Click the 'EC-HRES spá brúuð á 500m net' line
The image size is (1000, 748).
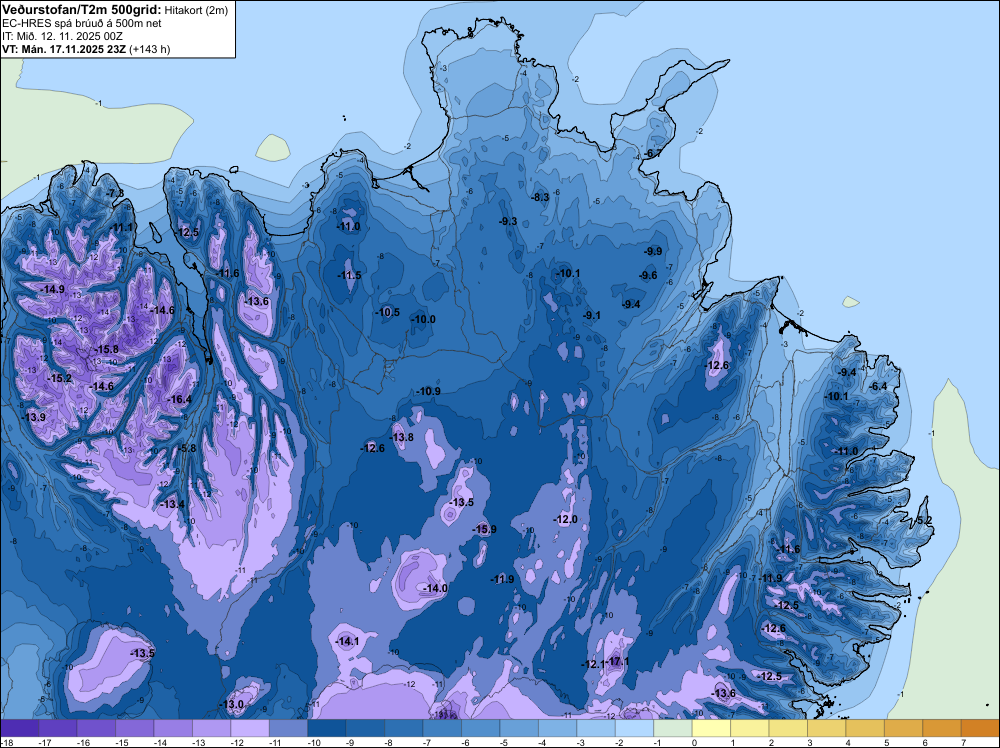[x=82, y=24]
